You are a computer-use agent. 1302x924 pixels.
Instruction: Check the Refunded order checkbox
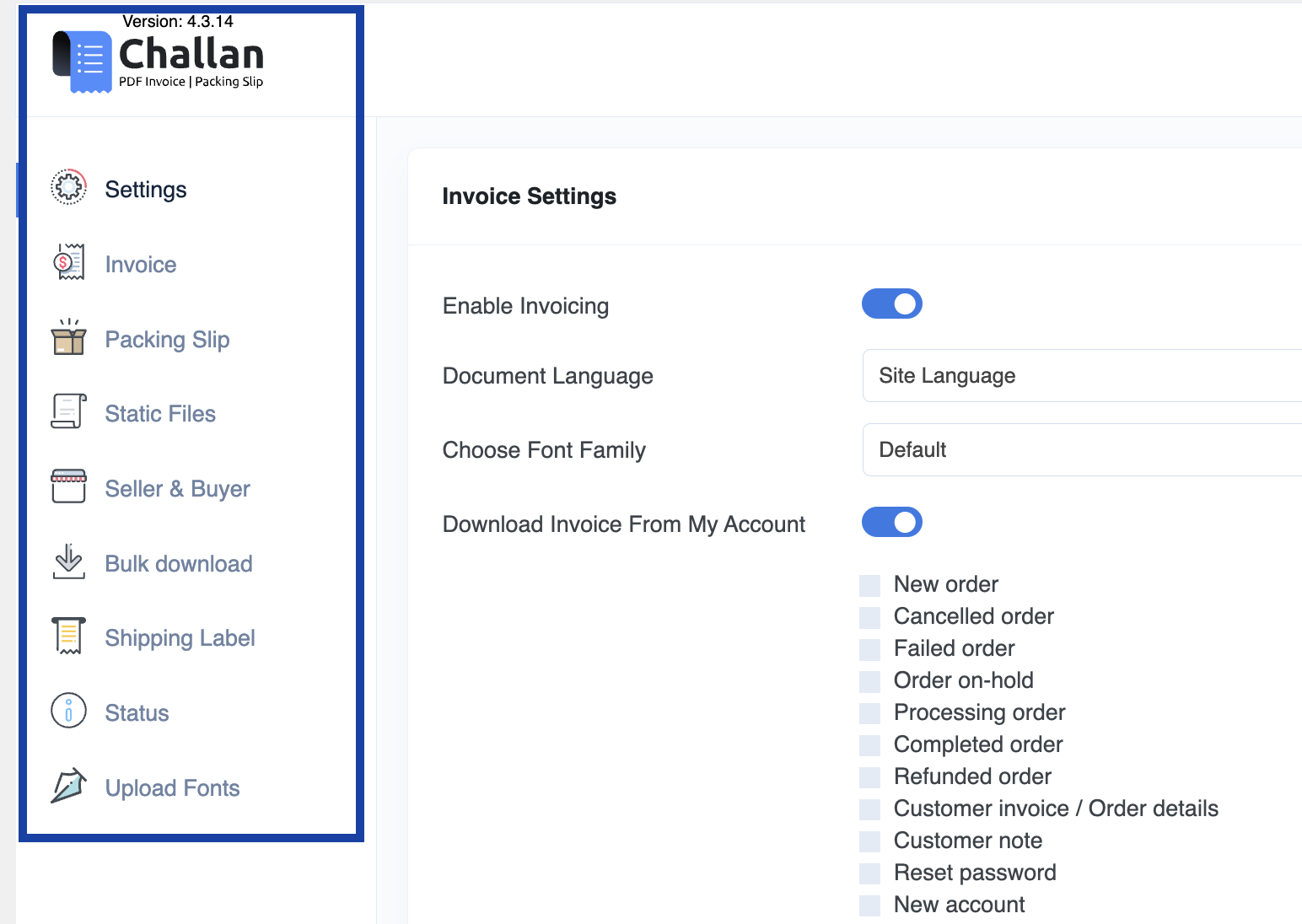[869, 777]
